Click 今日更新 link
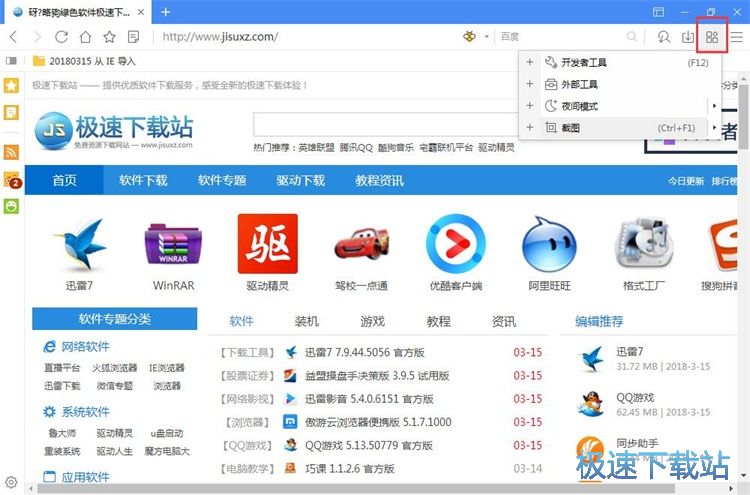 pos(686,181)
